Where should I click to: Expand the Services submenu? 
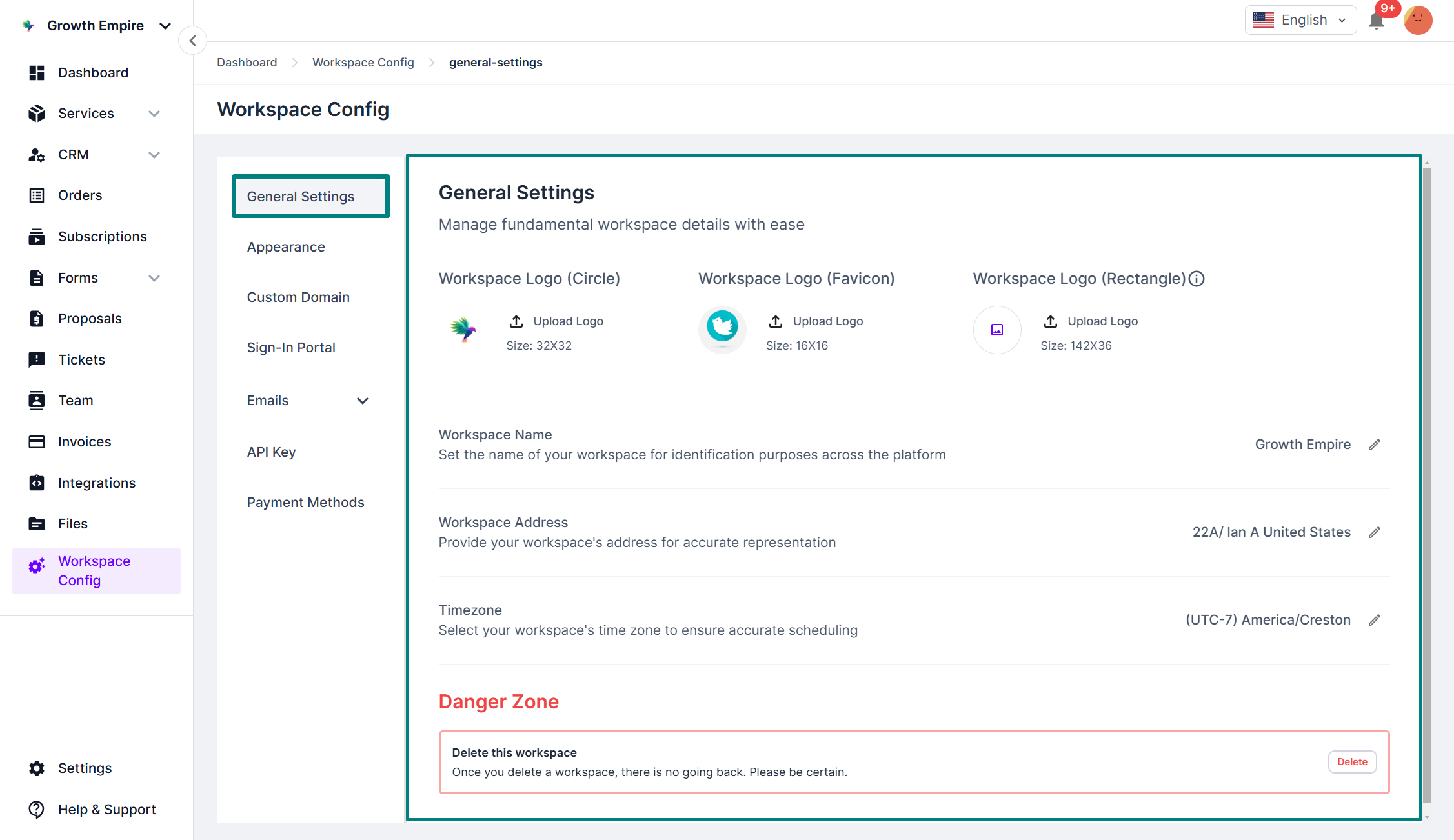click(x=154, y=114)
